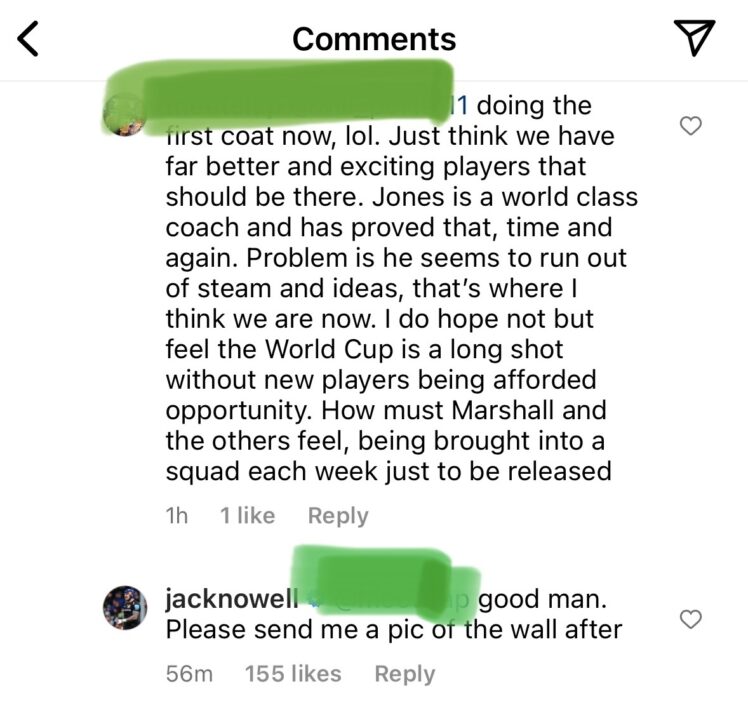Tap the 1h timestamp
The image size is (748, 712).
(x=177, y=516)
